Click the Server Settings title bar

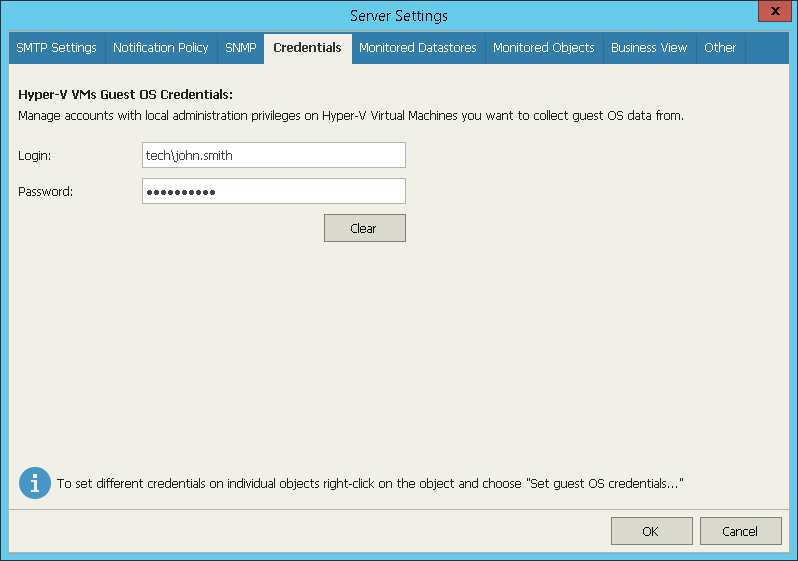(398, 15)
